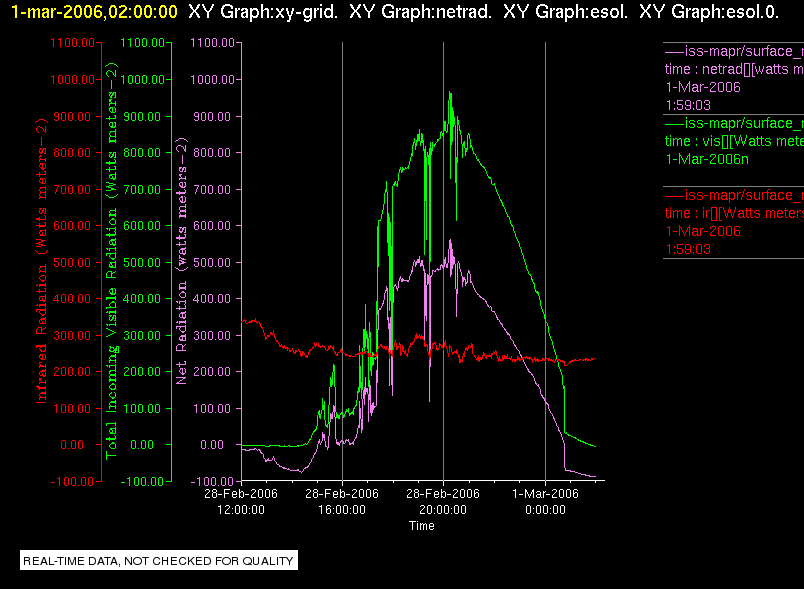Click the yellow timestamp 1-mar-2006,02:00:00
The image size is (804, 589).
(x=94, y=12)
